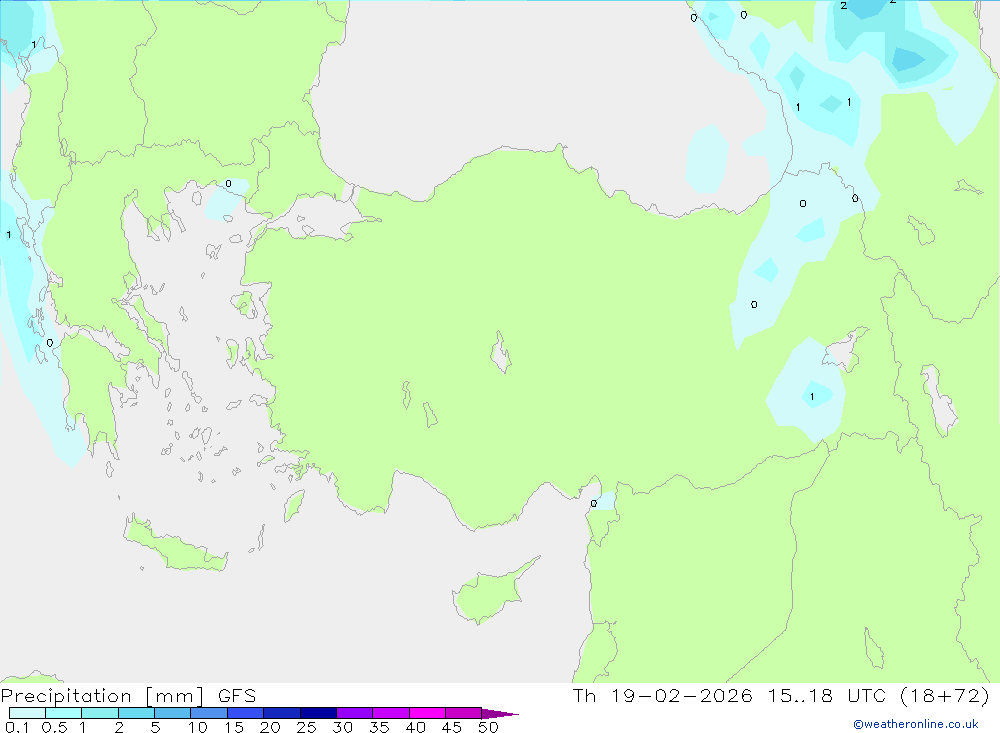This screenshot has height=733, width=1000.
Task: Choose the 35–40 mm purple-magenta legend swatch
Action: pyautogui.click(x=390, y=713)
